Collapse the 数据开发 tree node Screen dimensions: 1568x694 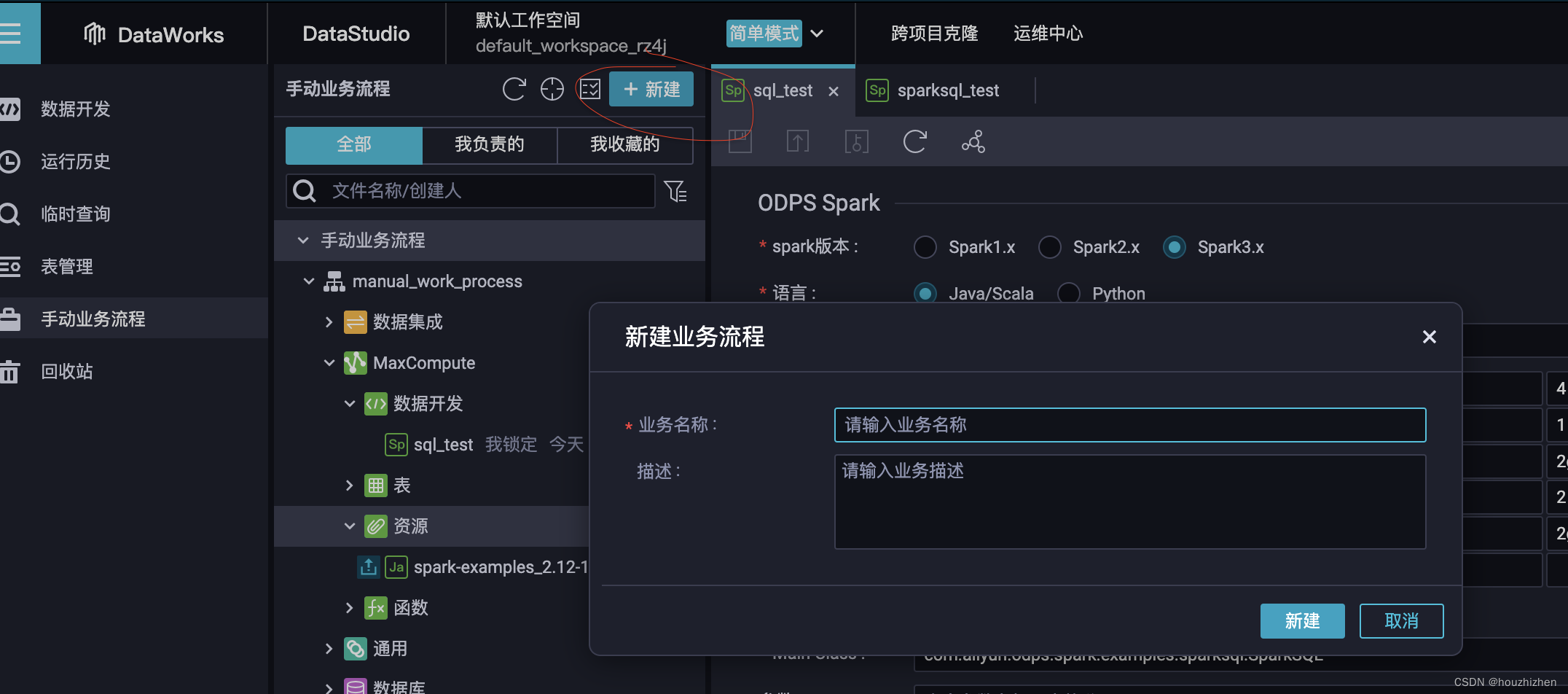350,403
